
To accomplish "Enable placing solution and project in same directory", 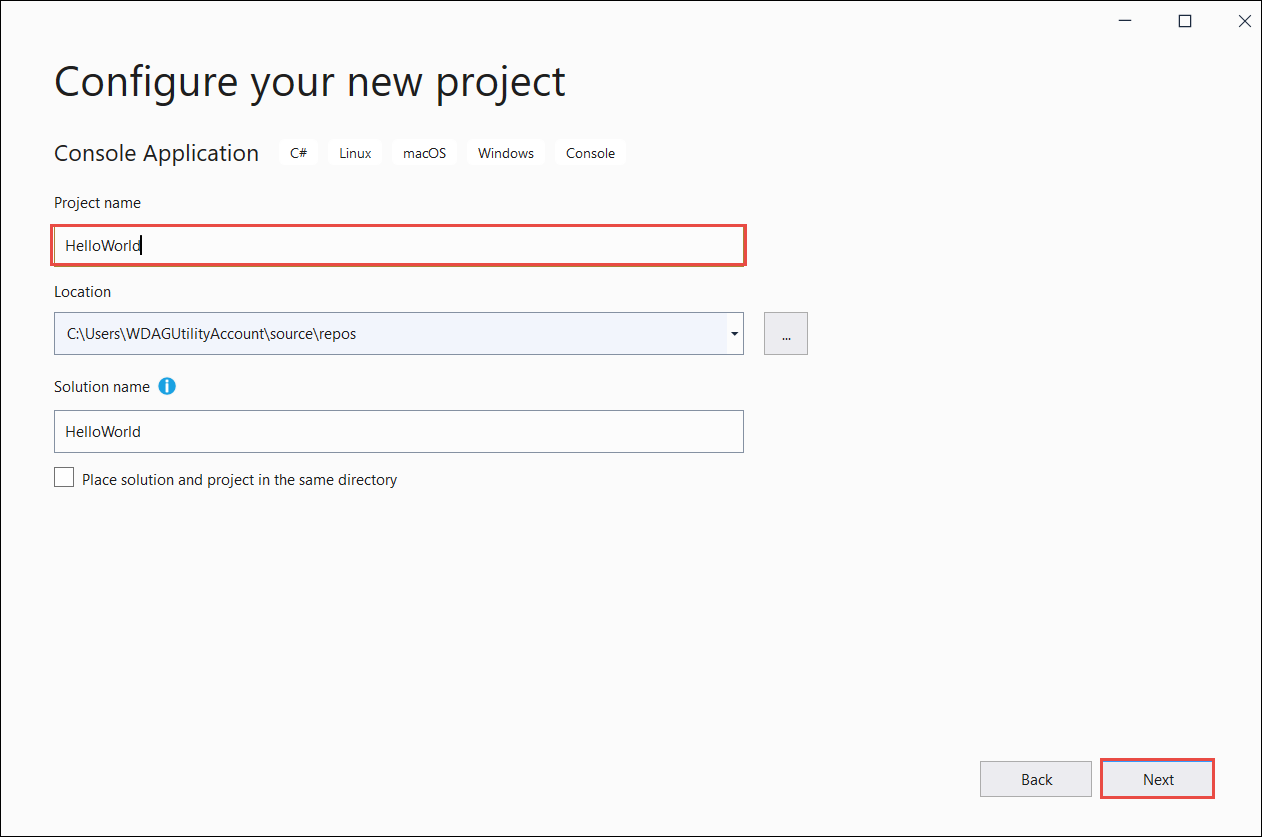I will 64,477.
